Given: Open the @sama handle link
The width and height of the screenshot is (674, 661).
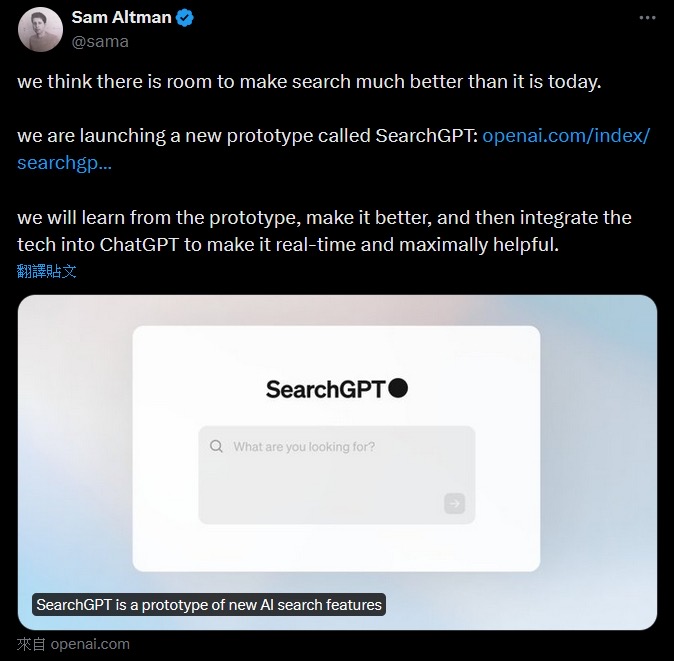Looking at the screenshot, I should (x=100, y=41).
